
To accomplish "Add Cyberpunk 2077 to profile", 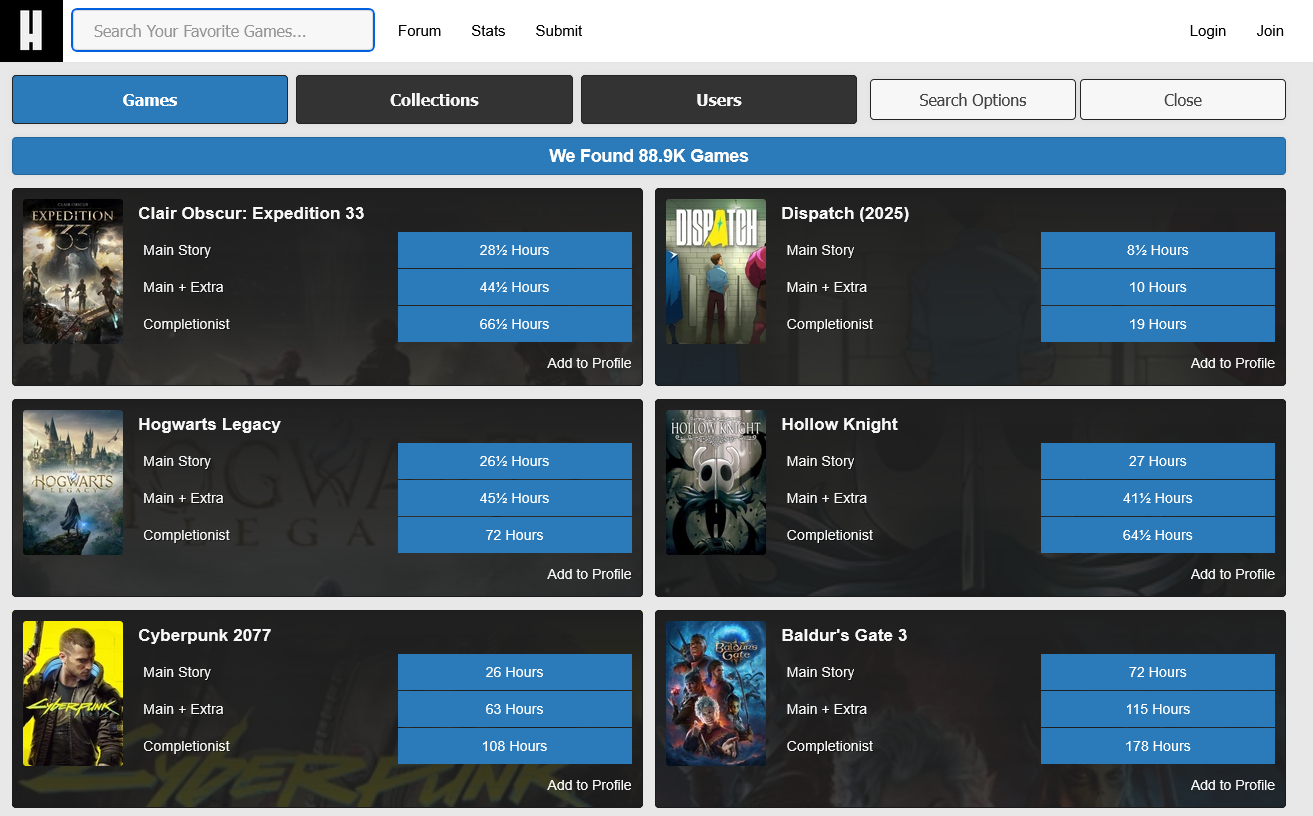I will click(589, 785).
